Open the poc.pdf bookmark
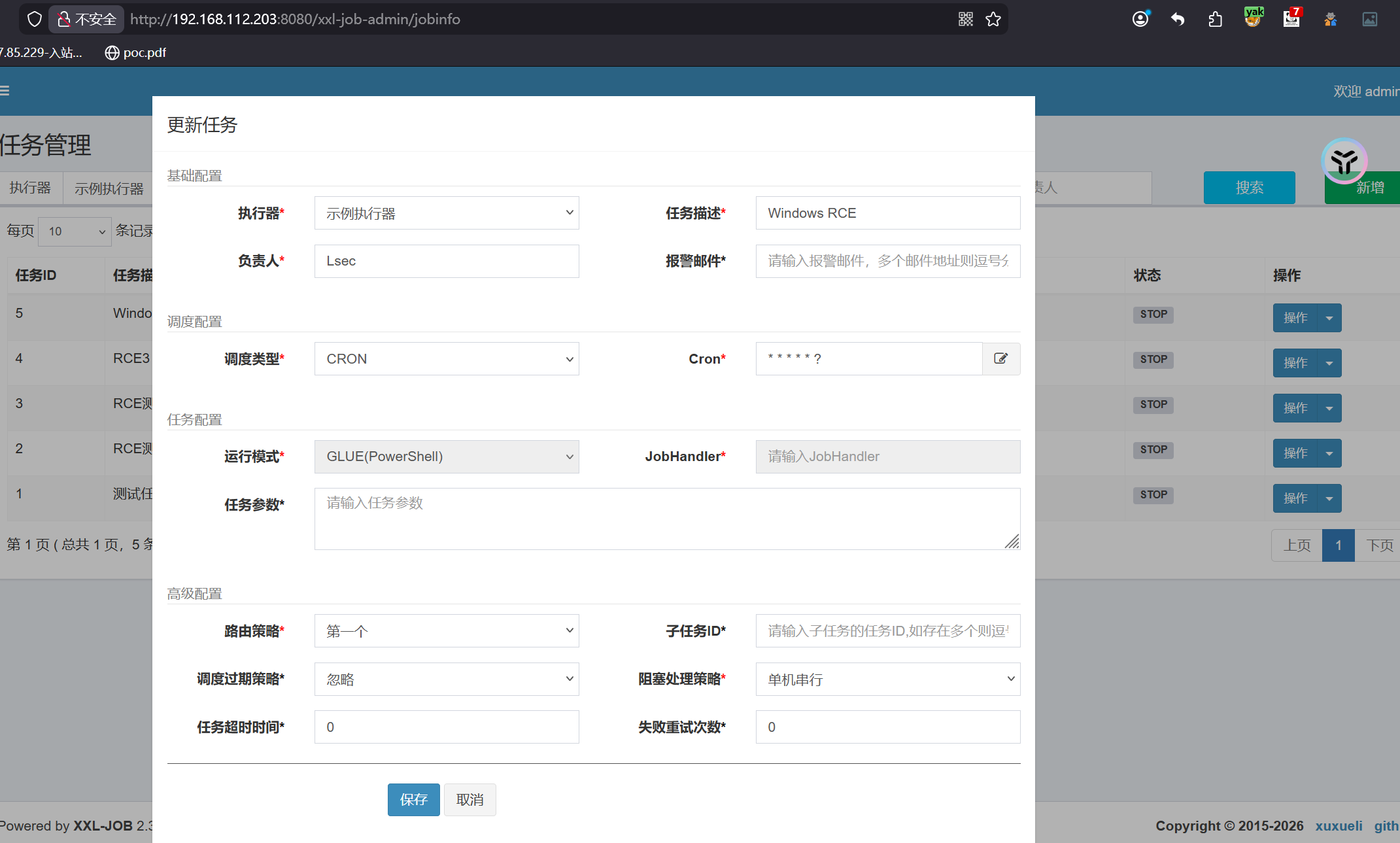 136,52
